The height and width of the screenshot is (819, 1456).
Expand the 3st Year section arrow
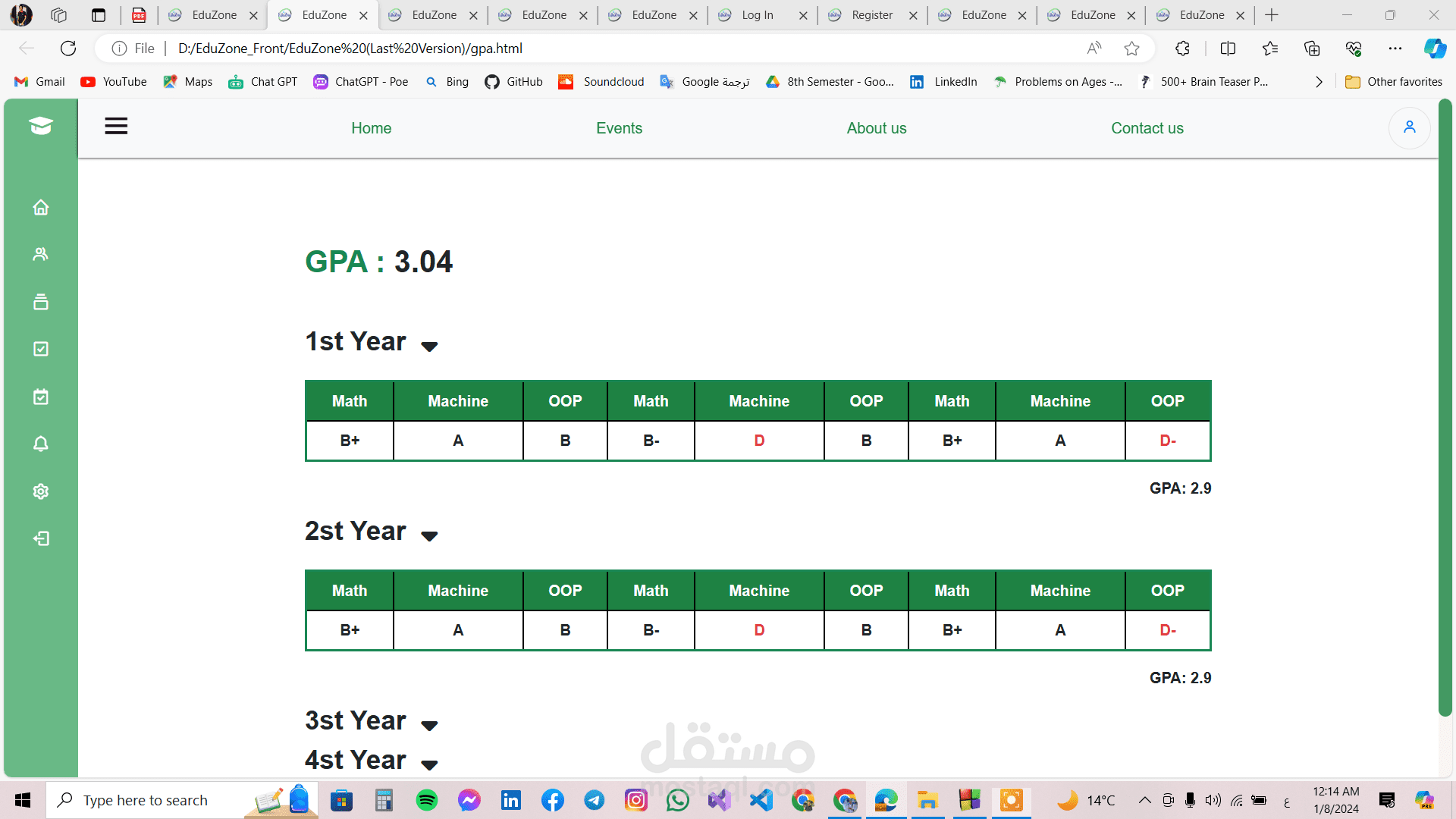(x=429, y=726)
